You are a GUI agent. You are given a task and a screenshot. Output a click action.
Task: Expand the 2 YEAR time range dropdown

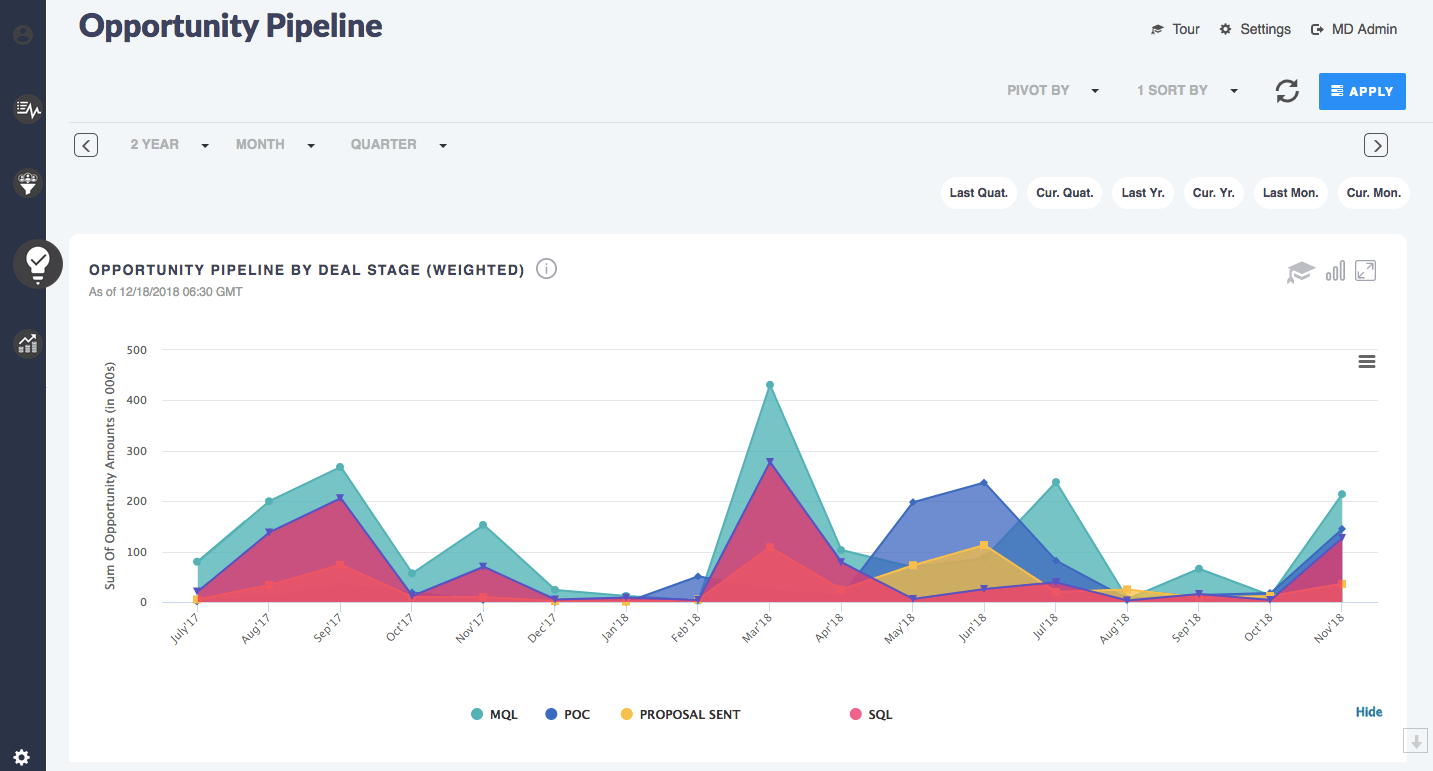pos(169,144)
